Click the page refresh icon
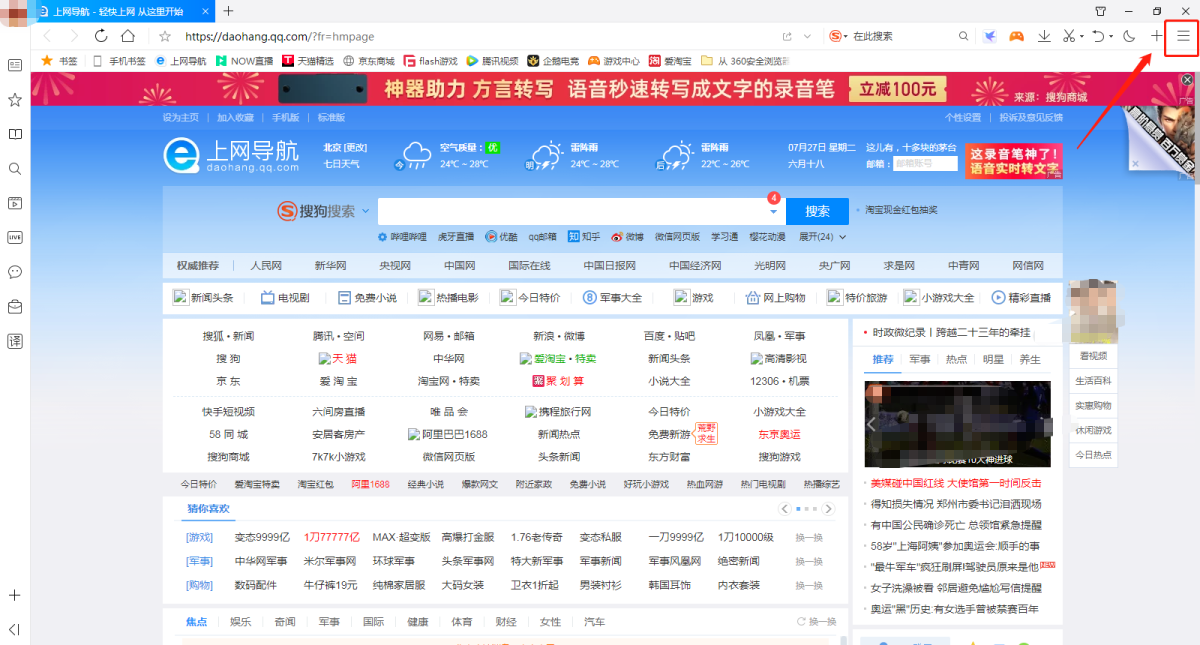The image size is (1200, 645). click(x=101, y=36)
